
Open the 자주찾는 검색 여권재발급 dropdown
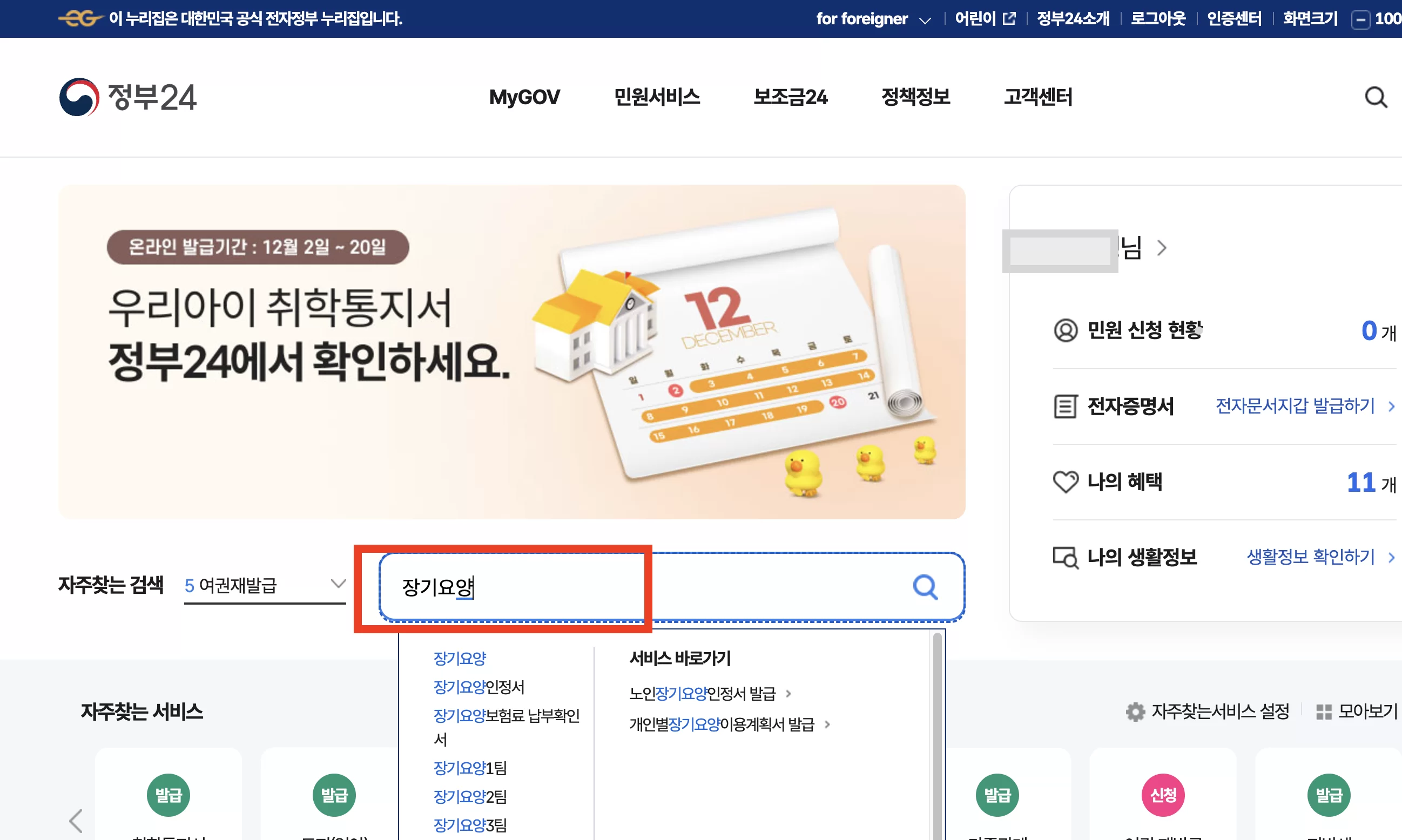tap(265, 585)
